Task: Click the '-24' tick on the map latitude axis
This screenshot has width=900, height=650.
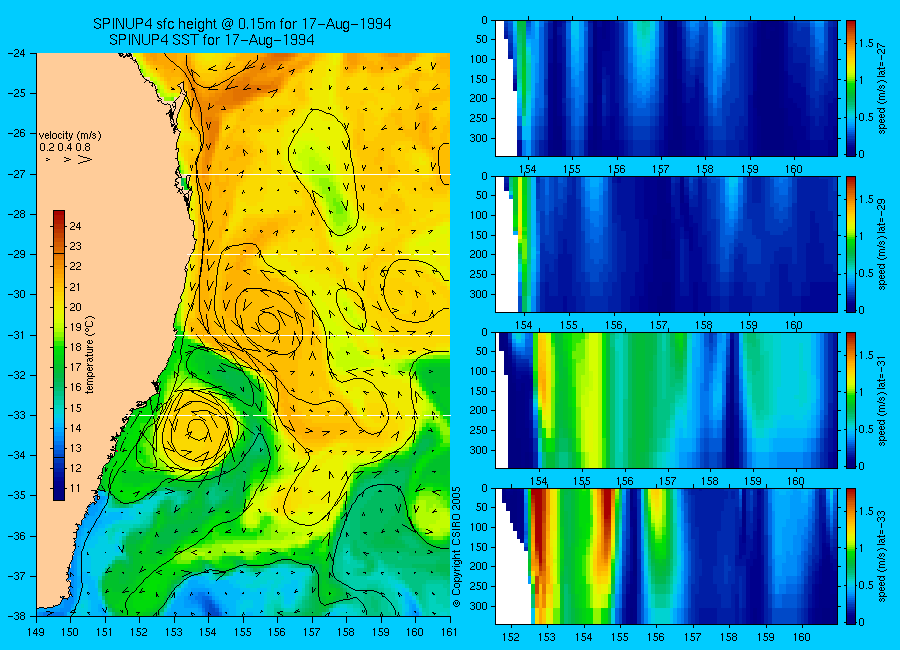Action: click(x=16, y=53)
